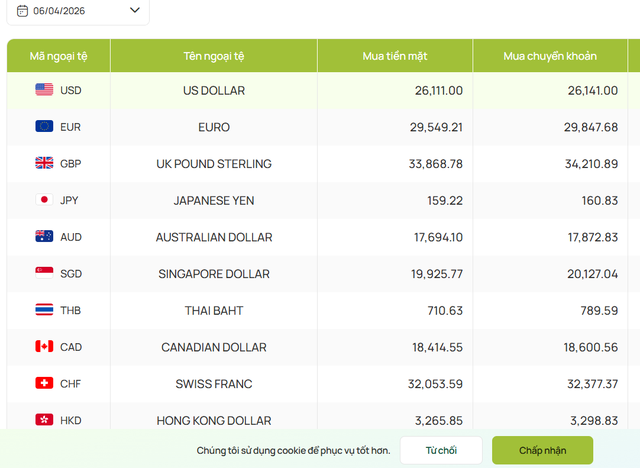Click the Australia flag icon for AUD

tap(44, 236)
